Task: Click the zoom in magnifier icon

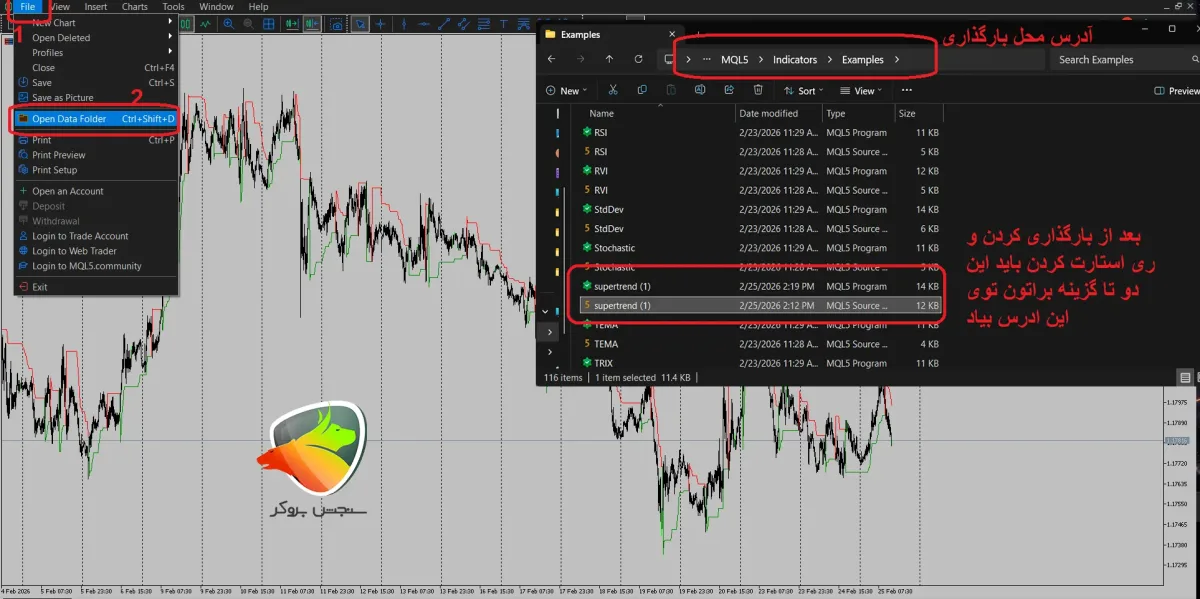Action: click(x=228, y=23)
